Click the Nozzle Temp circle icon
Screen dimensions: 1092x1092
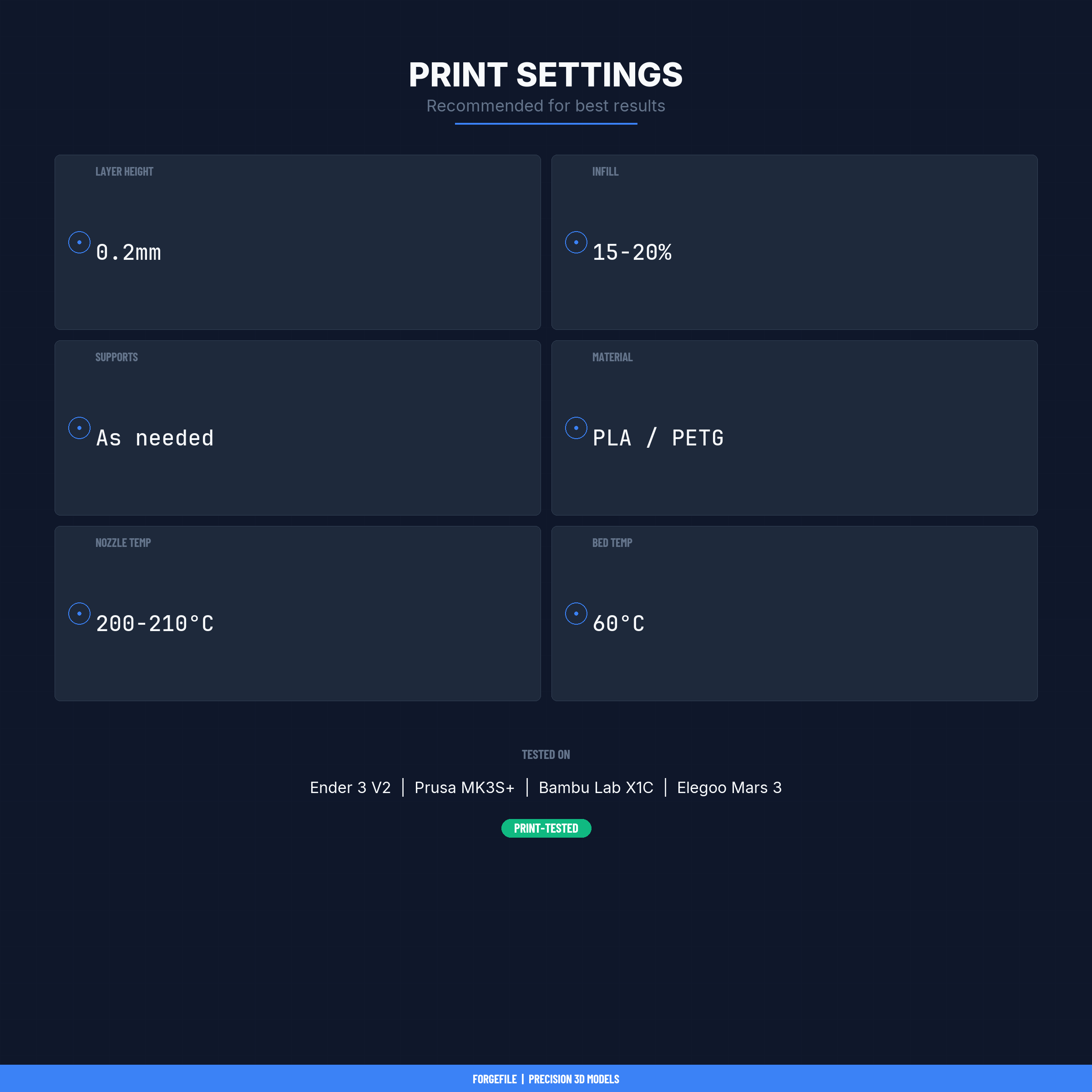point(79,614)
